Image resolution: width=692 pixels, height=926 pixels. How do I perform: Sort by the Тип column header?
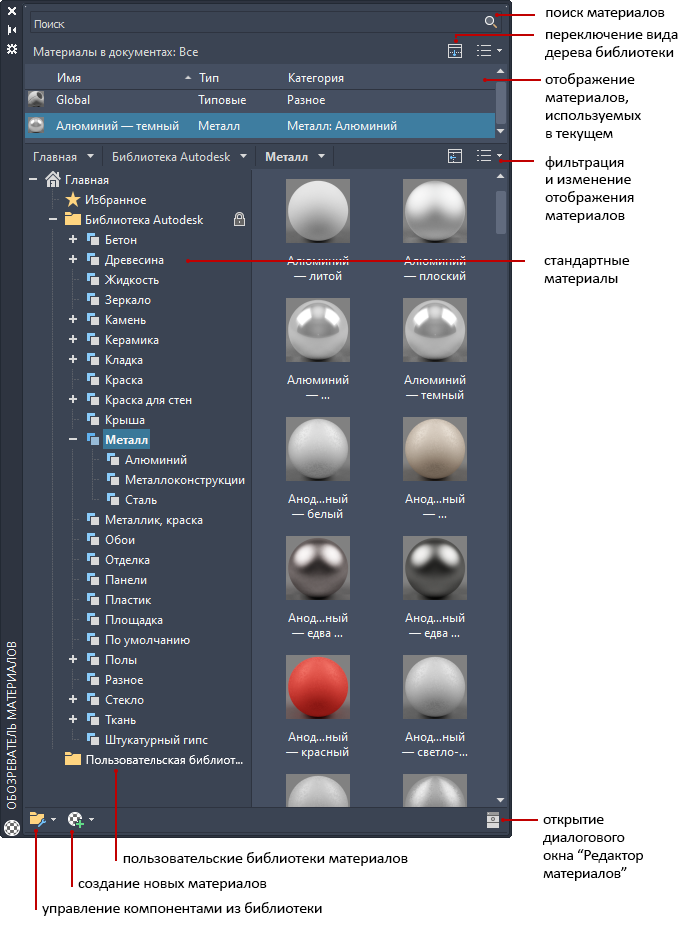[x=209, y=77]
